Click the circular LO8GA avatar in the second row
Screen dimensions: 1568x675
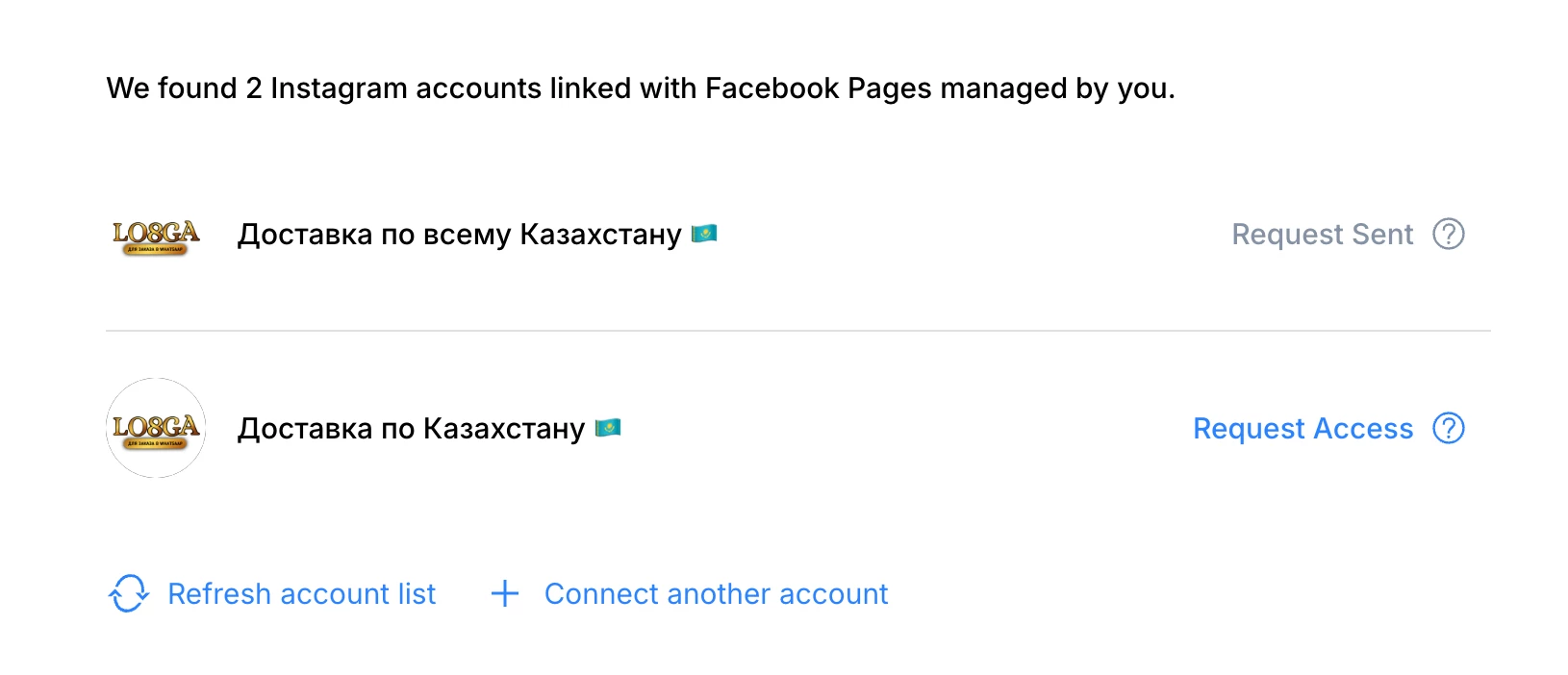[x=156, y=428]
